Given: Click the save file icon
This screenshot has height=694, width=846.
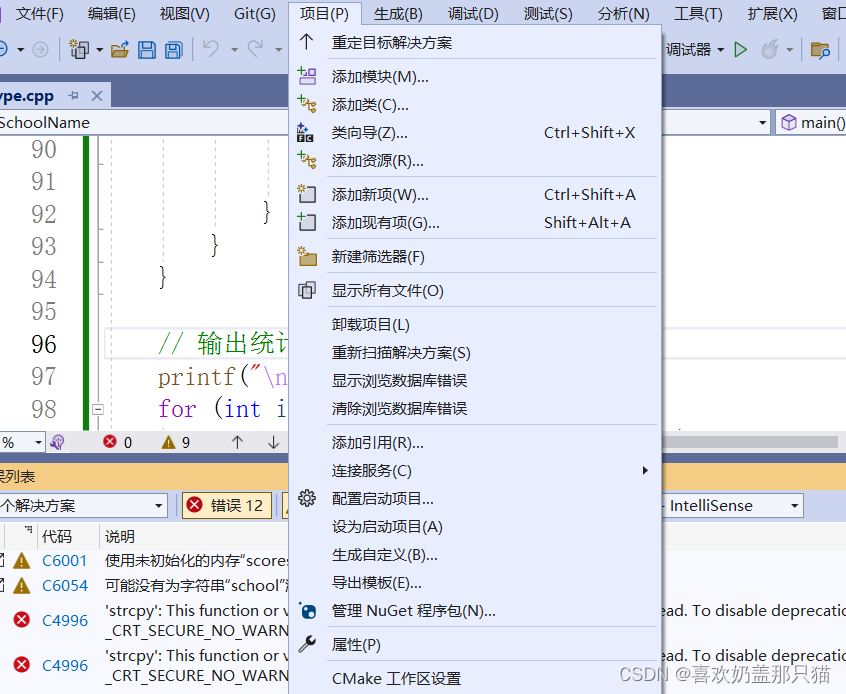Looking at the screenshot, I should tap(147, 50).
